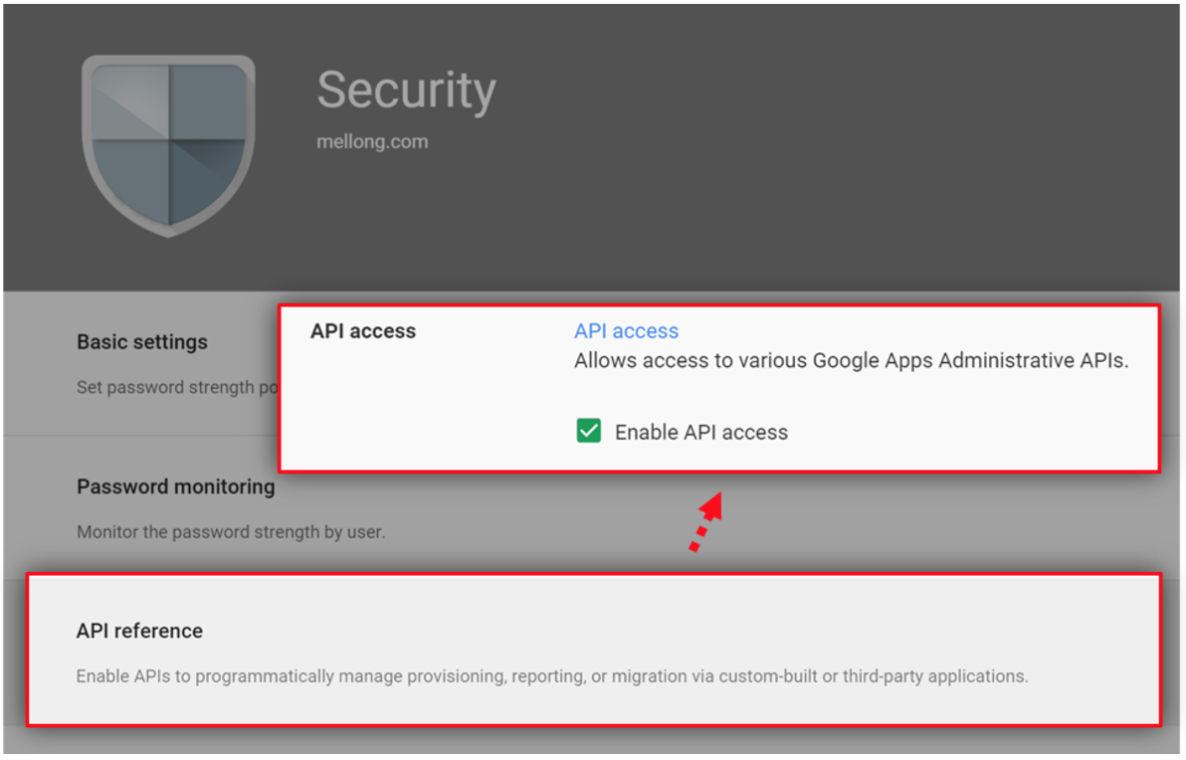Viewport: 1186px width, 760px height.
Task: Click the red dashed arrow annotation
Action: (x=705, y=522)
